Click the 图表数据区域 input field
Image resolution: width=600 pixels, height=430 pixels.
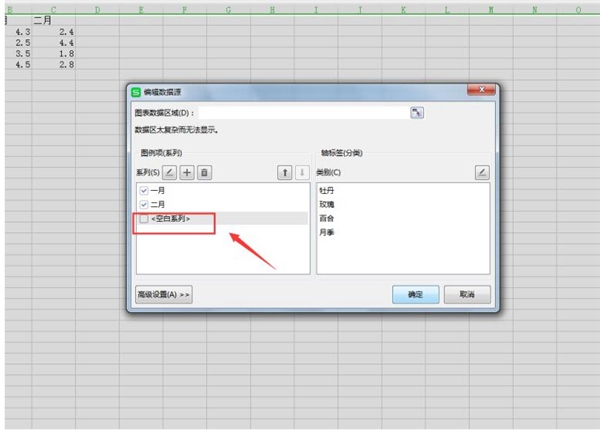(303, 113)
